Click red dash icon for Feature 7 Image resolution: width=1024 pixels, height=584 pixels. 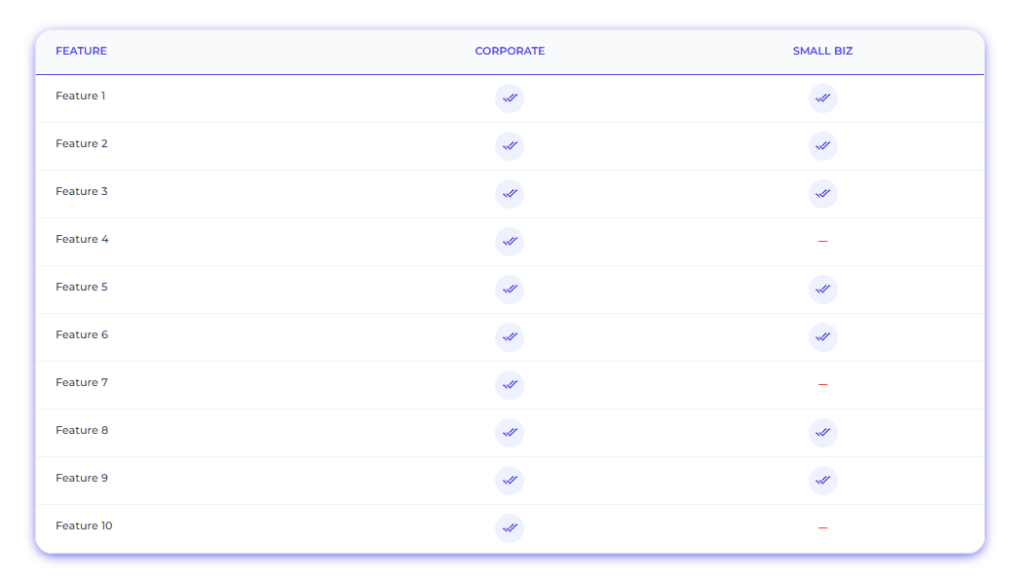click(823, 385)
